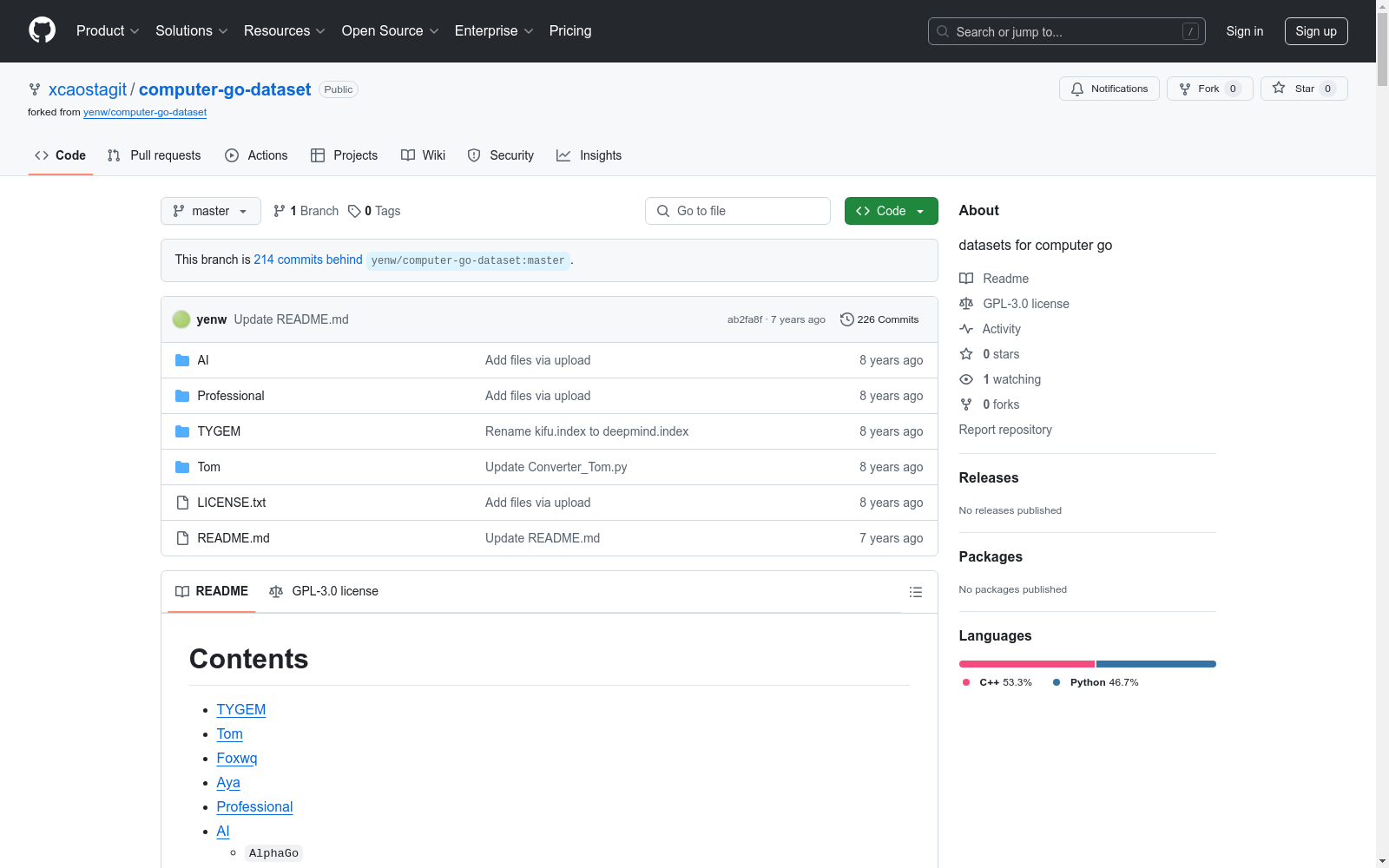1389x868 pixels.
Task: Click the fork icon in Fork button
Action: pos(1185,89)
